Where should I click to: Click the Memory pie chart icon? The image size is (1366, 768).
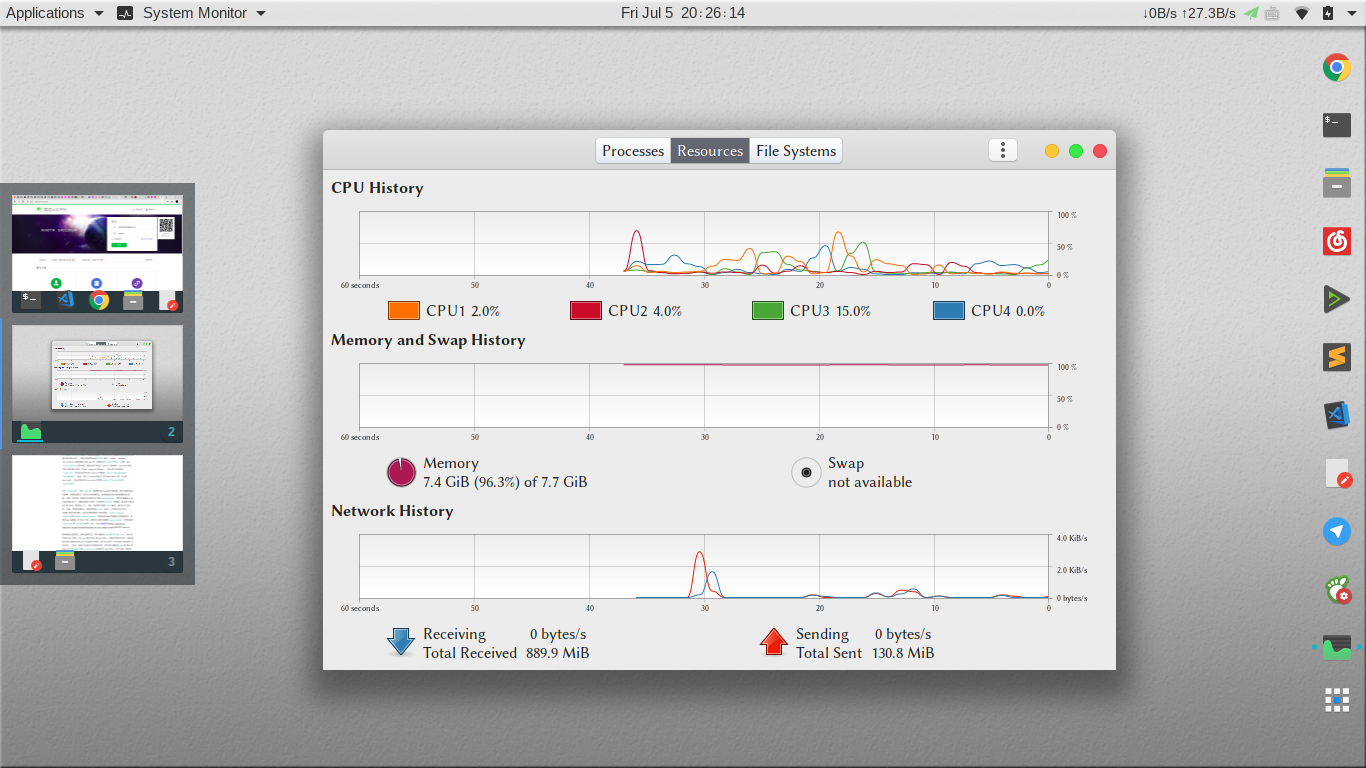[401, 472]
